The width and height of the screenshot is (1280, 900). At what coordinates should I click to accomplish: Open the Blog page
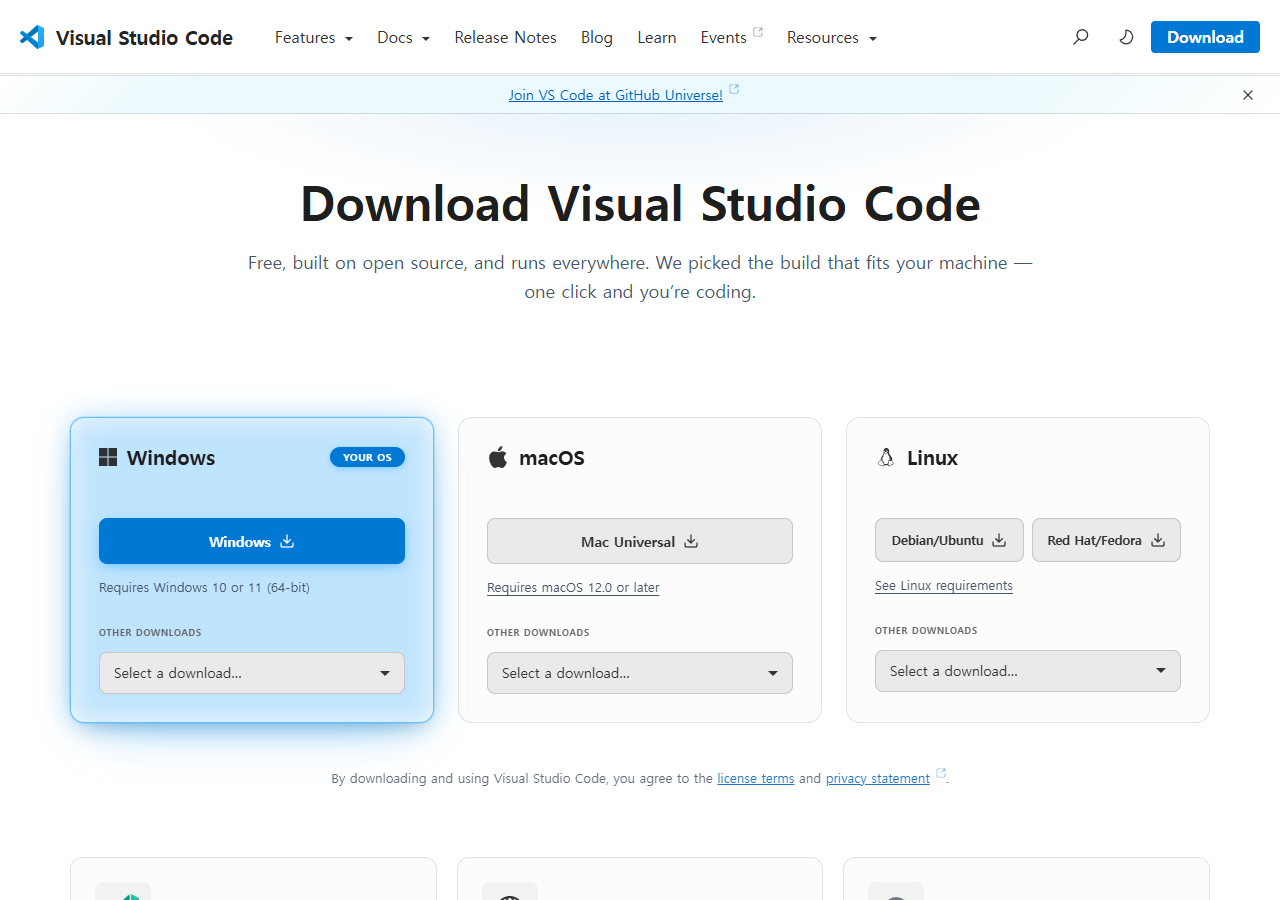click(596, 37)
